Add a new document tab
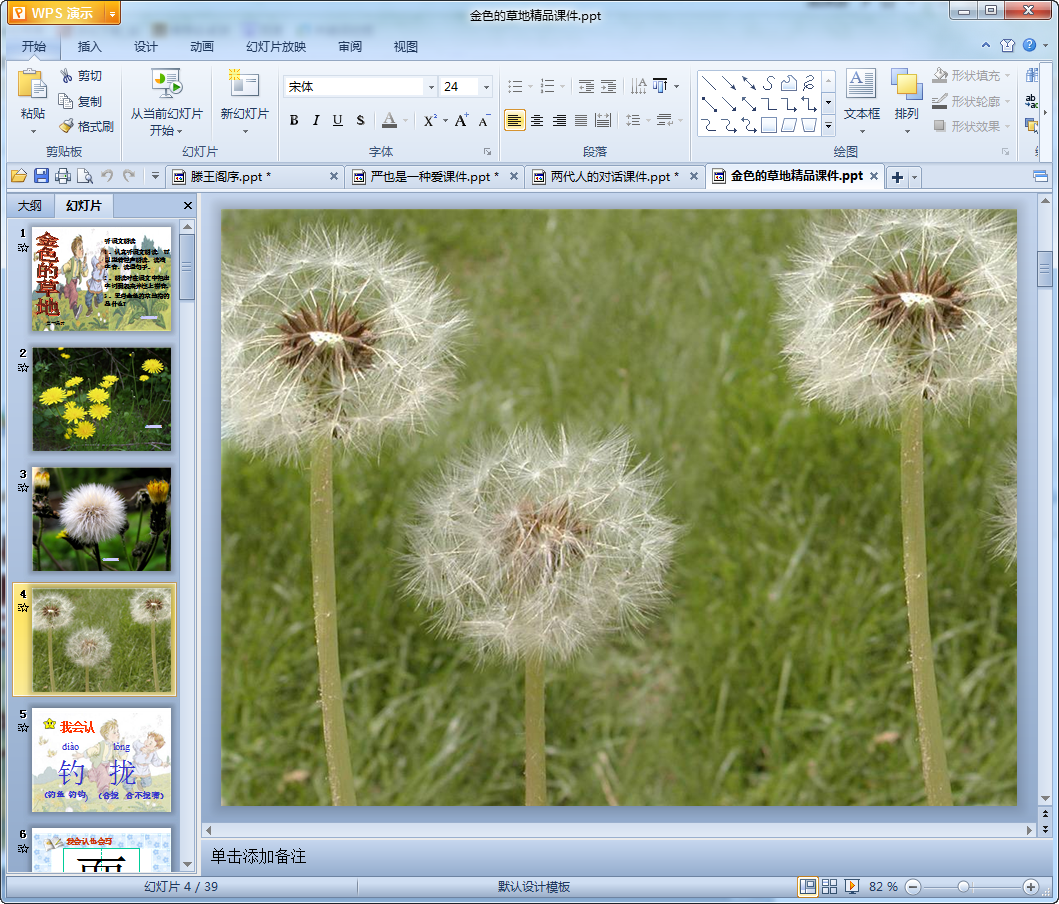Image resolution: width=1059 pixels, height=904 pixels. (x=897, y=177)
